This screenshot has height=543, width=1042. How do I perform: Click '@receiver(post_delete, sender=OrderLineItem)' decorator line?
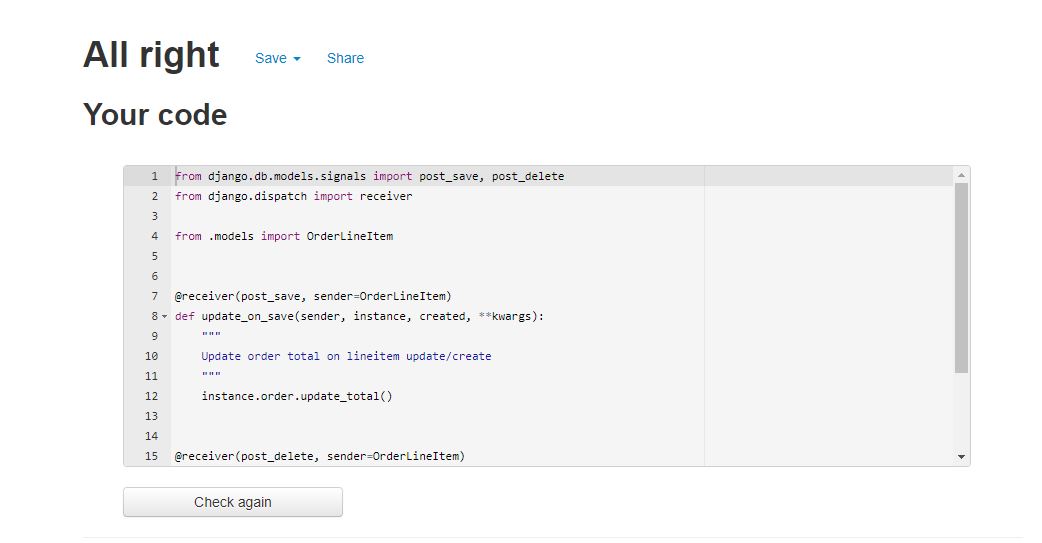[320, 456]
